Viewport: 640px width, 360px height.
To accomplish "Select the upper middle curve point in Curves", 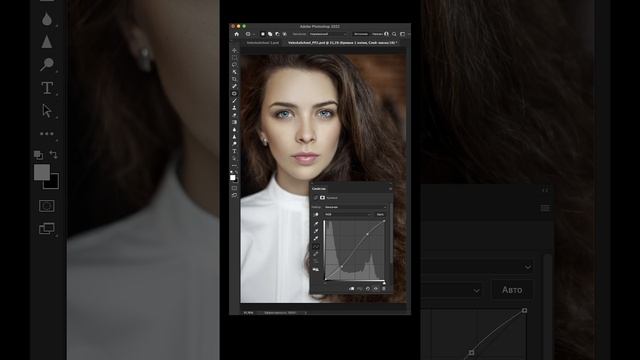I will click(367, 234).
